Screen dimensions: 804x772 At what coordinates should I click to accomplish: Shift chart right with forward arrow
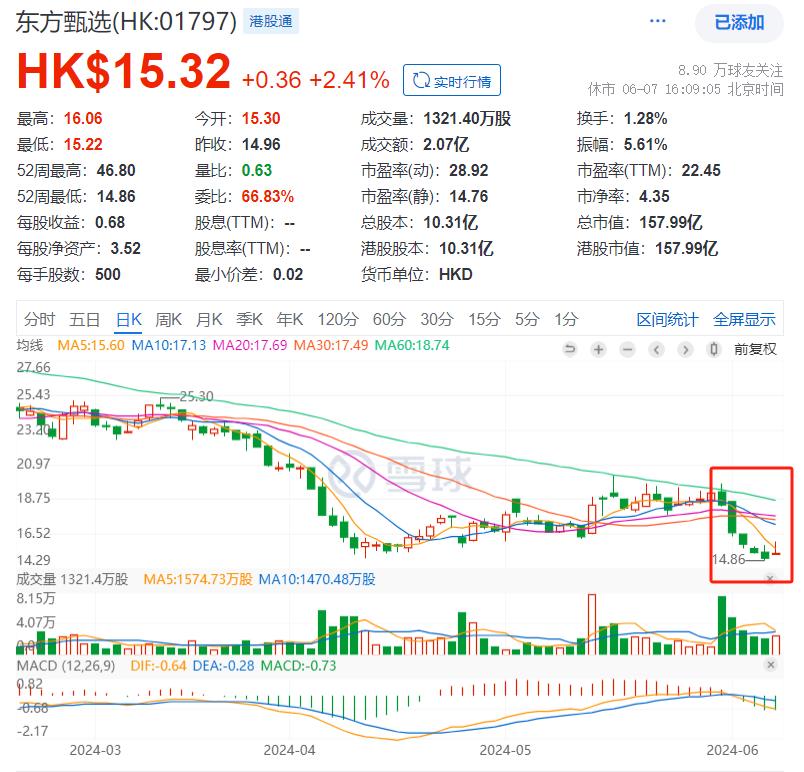tap(685, 350)
